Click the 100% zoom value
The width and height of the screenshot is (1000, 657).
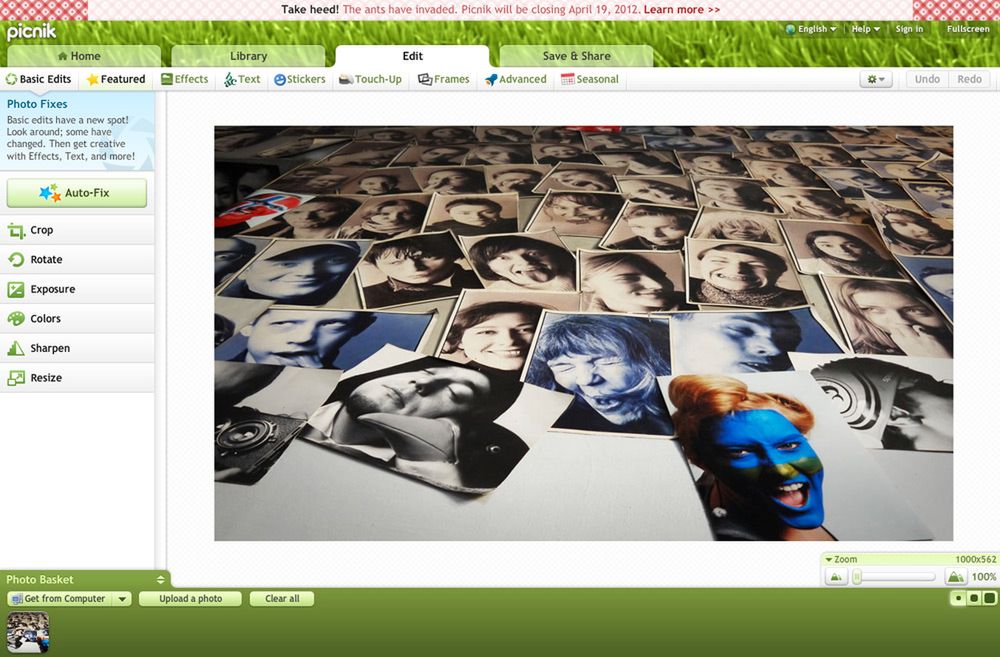(x=983, y=577)
